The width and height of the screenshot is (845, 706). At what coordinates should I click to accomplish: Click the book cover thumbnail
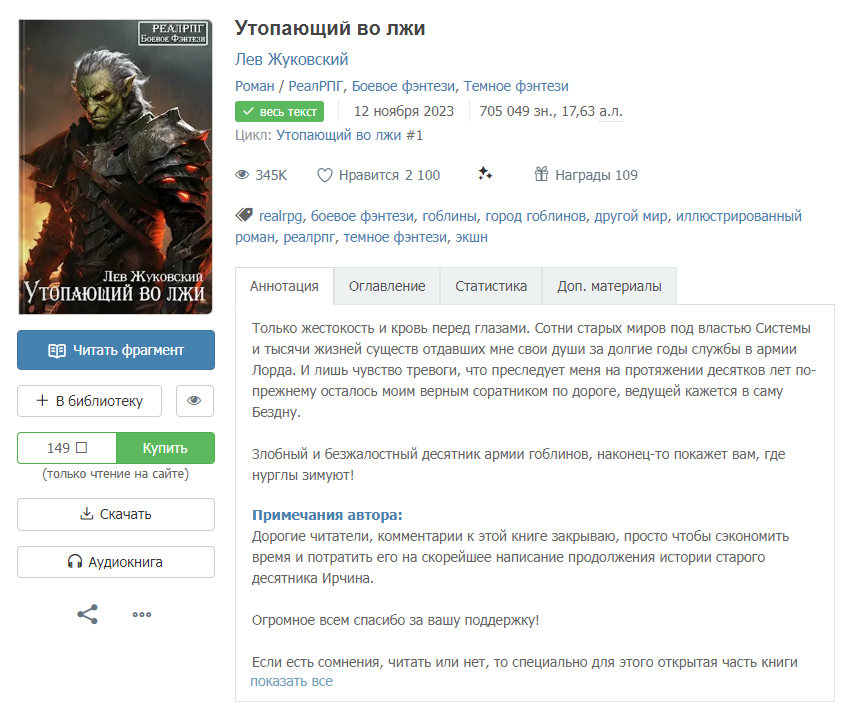tap(115, 167)
